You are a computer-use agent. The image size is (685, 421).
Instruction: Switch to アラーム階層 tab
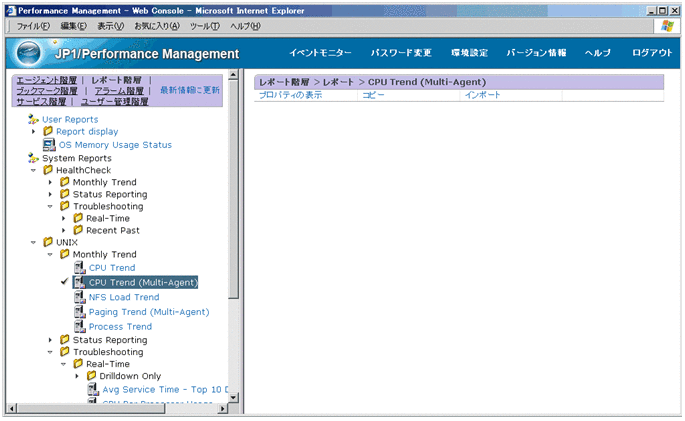[119, 91]
